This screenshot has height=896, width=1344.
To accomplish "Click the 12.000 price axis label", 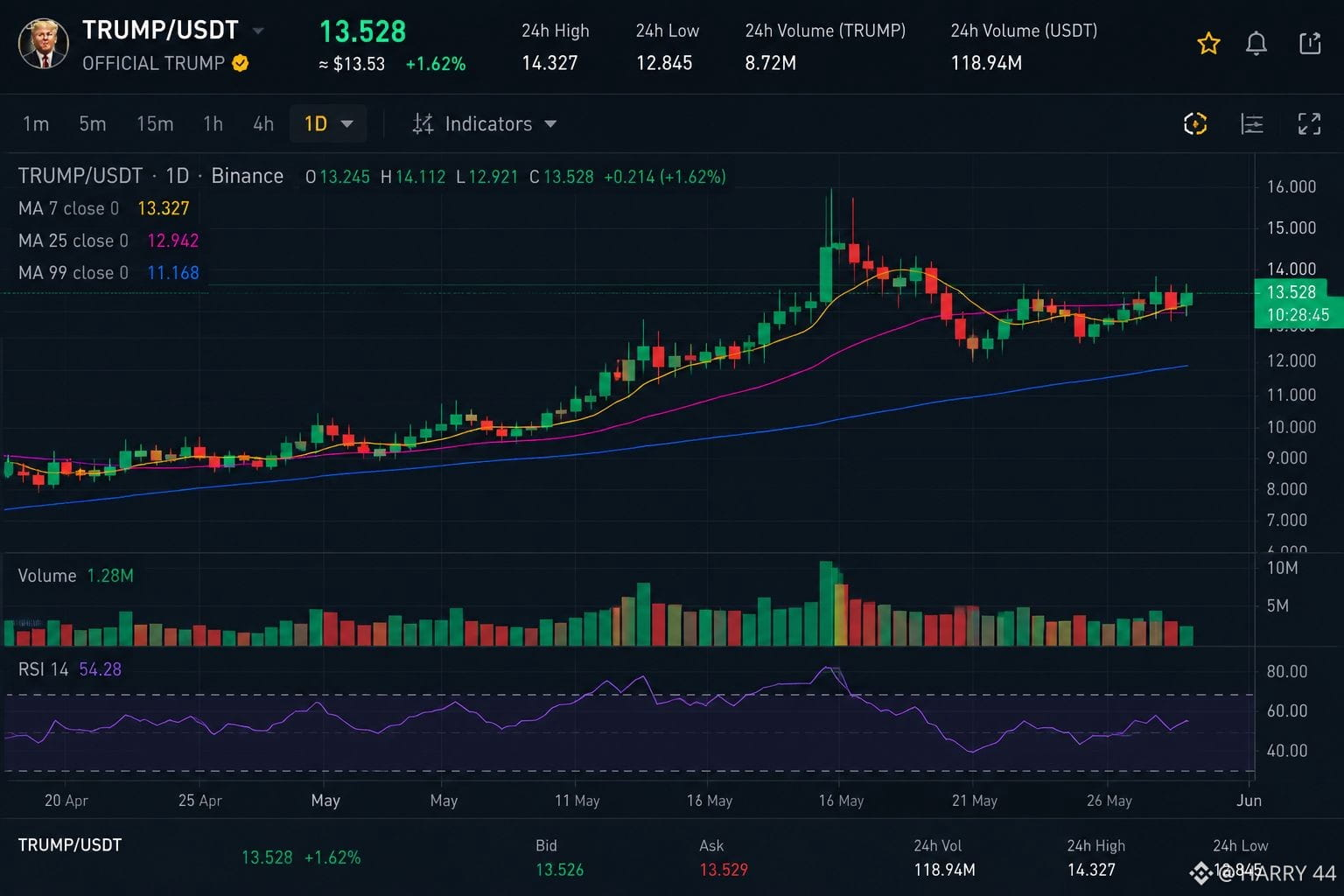I will 1291,360.
